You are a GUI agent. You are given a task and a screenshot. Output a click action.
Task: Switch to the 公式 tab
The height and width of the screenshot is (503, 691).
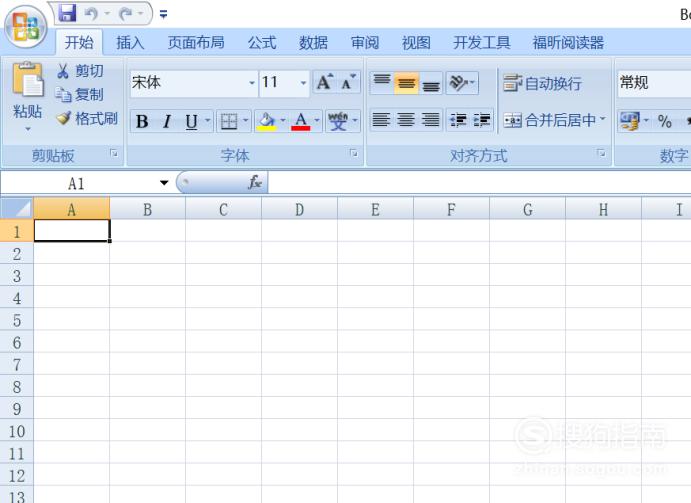262,43
